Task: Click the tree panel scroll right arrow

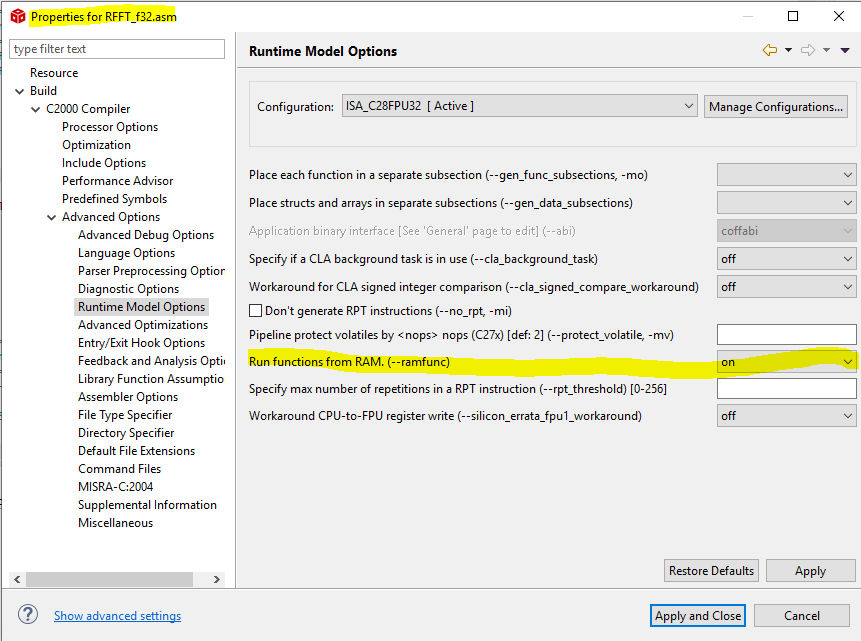Action: [217, 579]
